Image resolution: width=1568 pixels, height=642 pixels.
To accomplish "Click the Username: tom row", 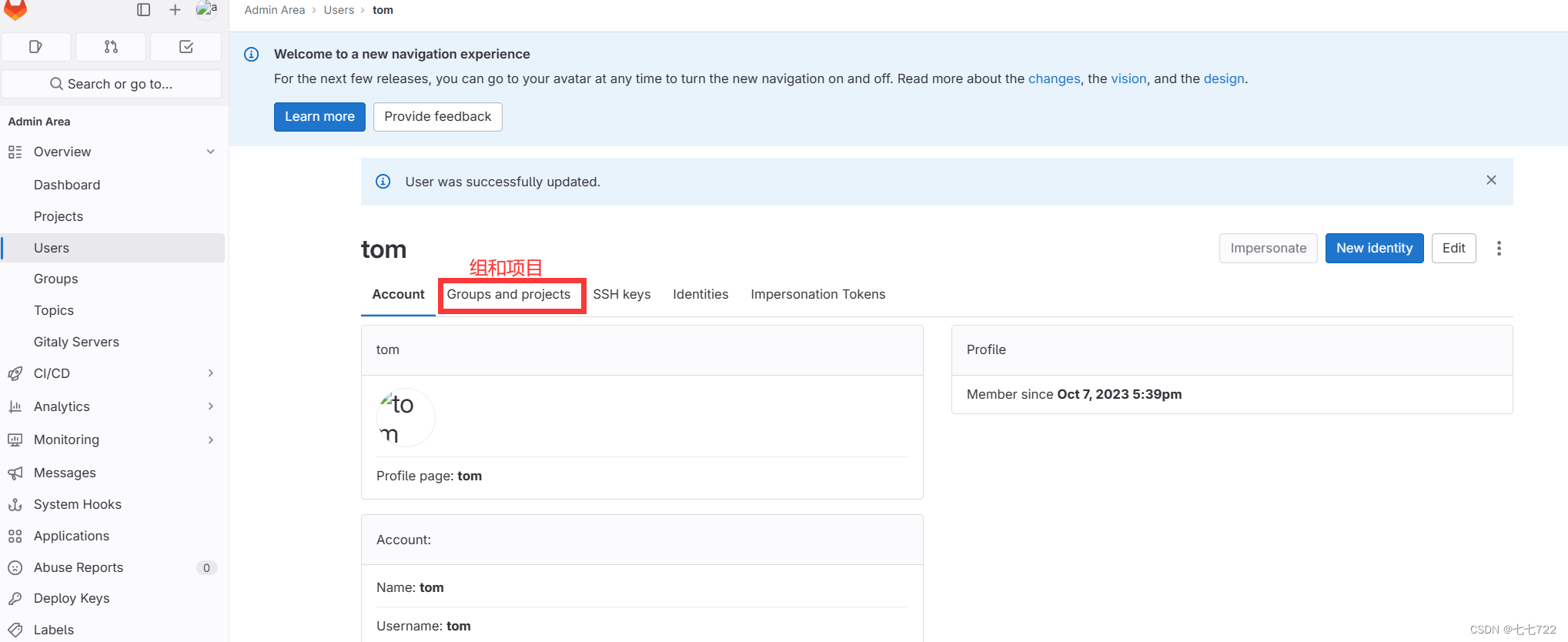I will (642, 626).
